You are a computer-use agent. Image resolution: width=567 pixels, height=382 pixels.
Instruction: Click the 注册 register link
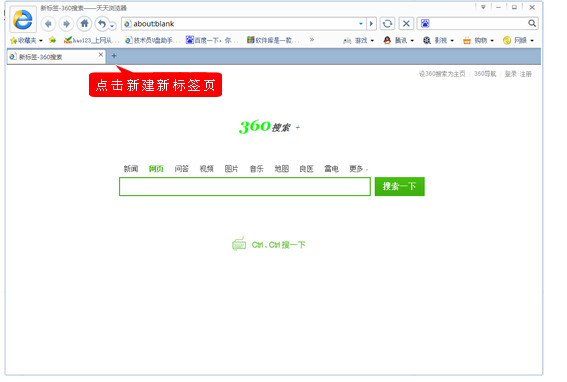point(526,74)
